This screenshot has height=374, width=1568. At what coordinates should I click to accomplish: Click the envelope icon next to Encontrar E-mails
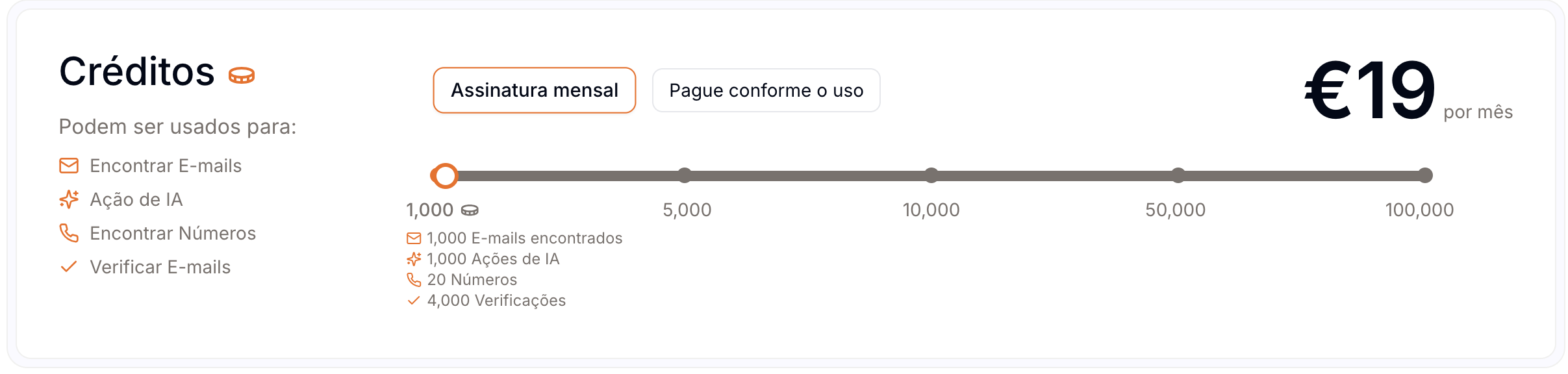69,166
